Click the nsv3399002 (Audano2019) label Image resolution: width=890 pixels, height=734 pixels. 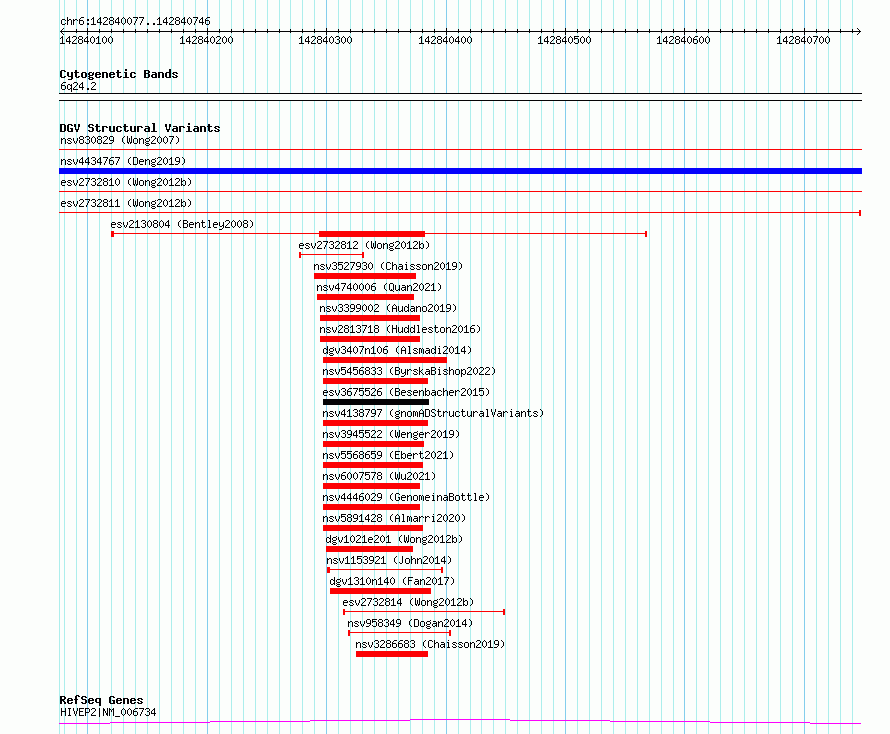(388, 308)
